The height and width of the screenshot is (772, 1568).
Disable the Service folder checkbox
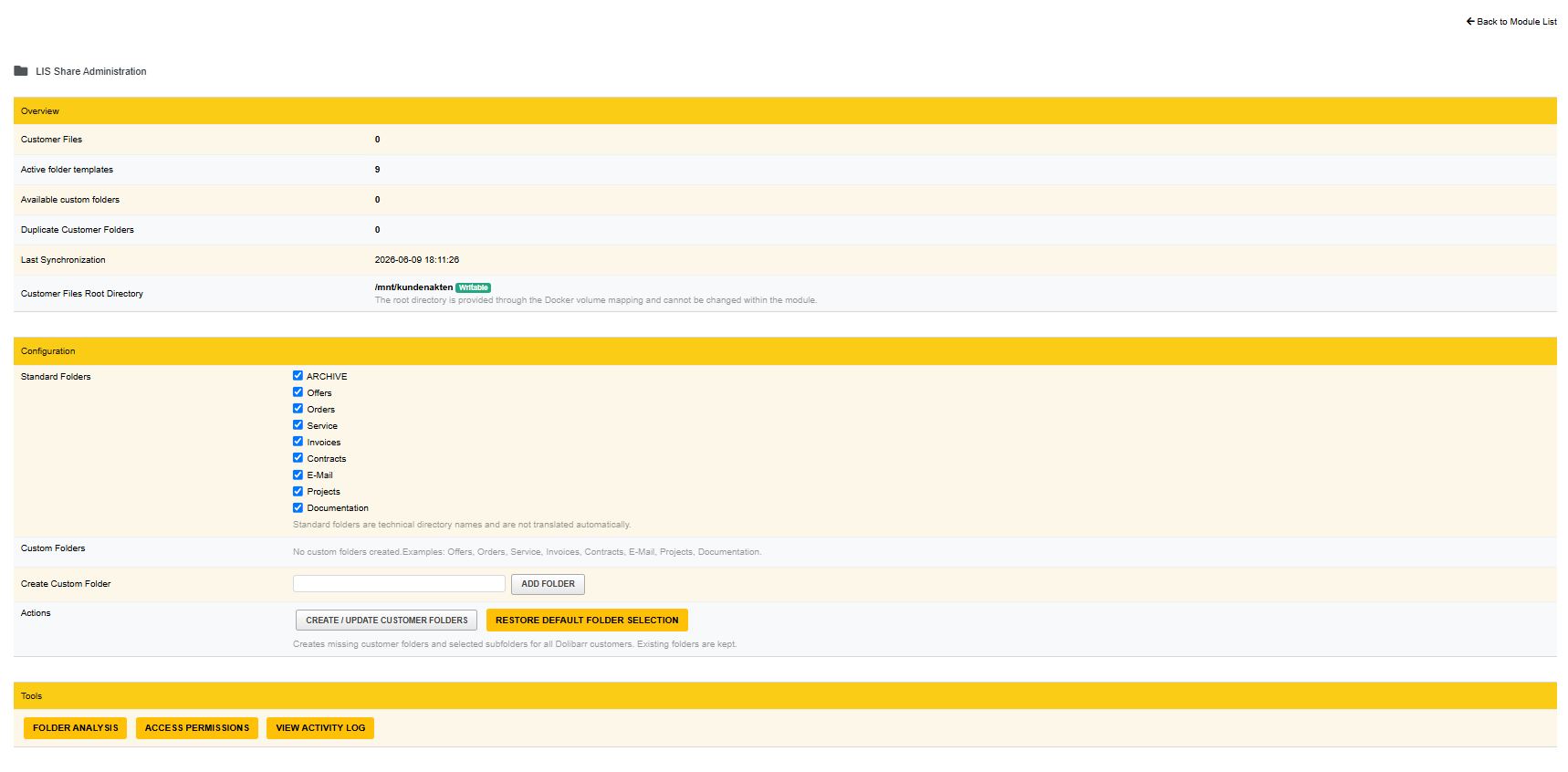[x=298, y=424]
